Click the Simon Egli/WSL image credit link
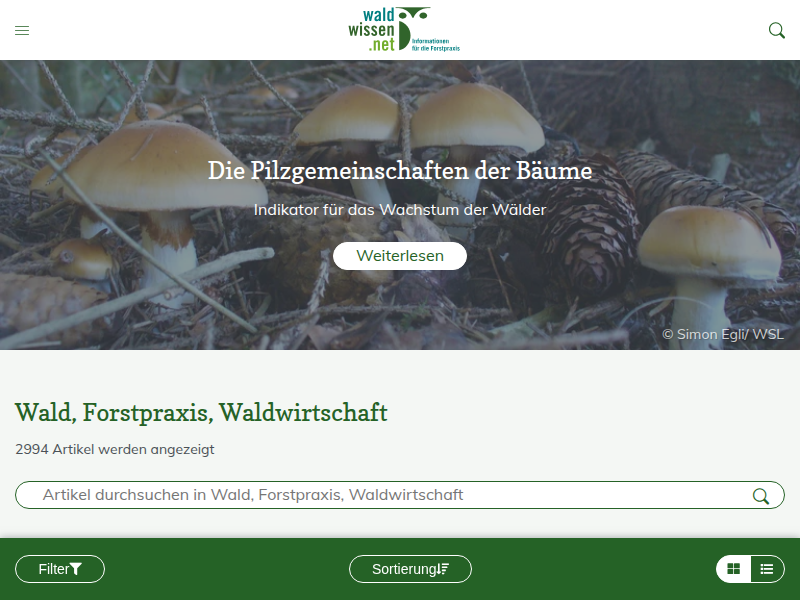 click(x=724, y=334)
